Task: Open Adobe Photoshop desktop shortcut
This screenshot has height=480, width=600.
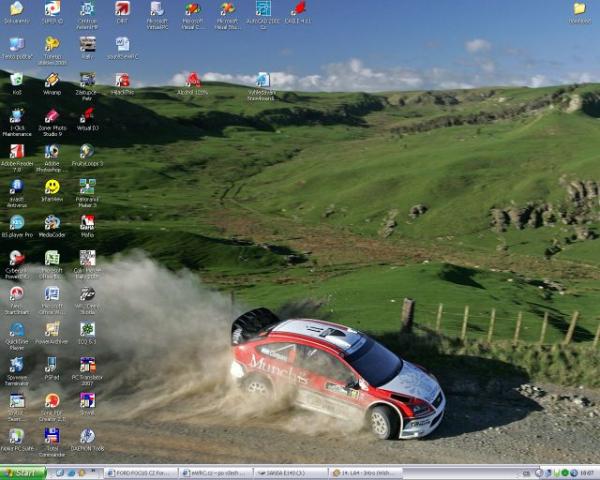Action: pyautogui.click(x=52, y=152)
